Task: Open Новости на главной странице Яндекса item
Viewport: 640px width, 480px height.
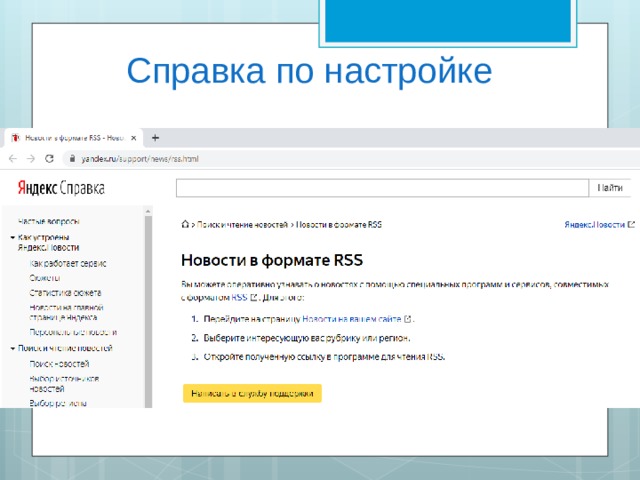Action: [x=67, y=312]
